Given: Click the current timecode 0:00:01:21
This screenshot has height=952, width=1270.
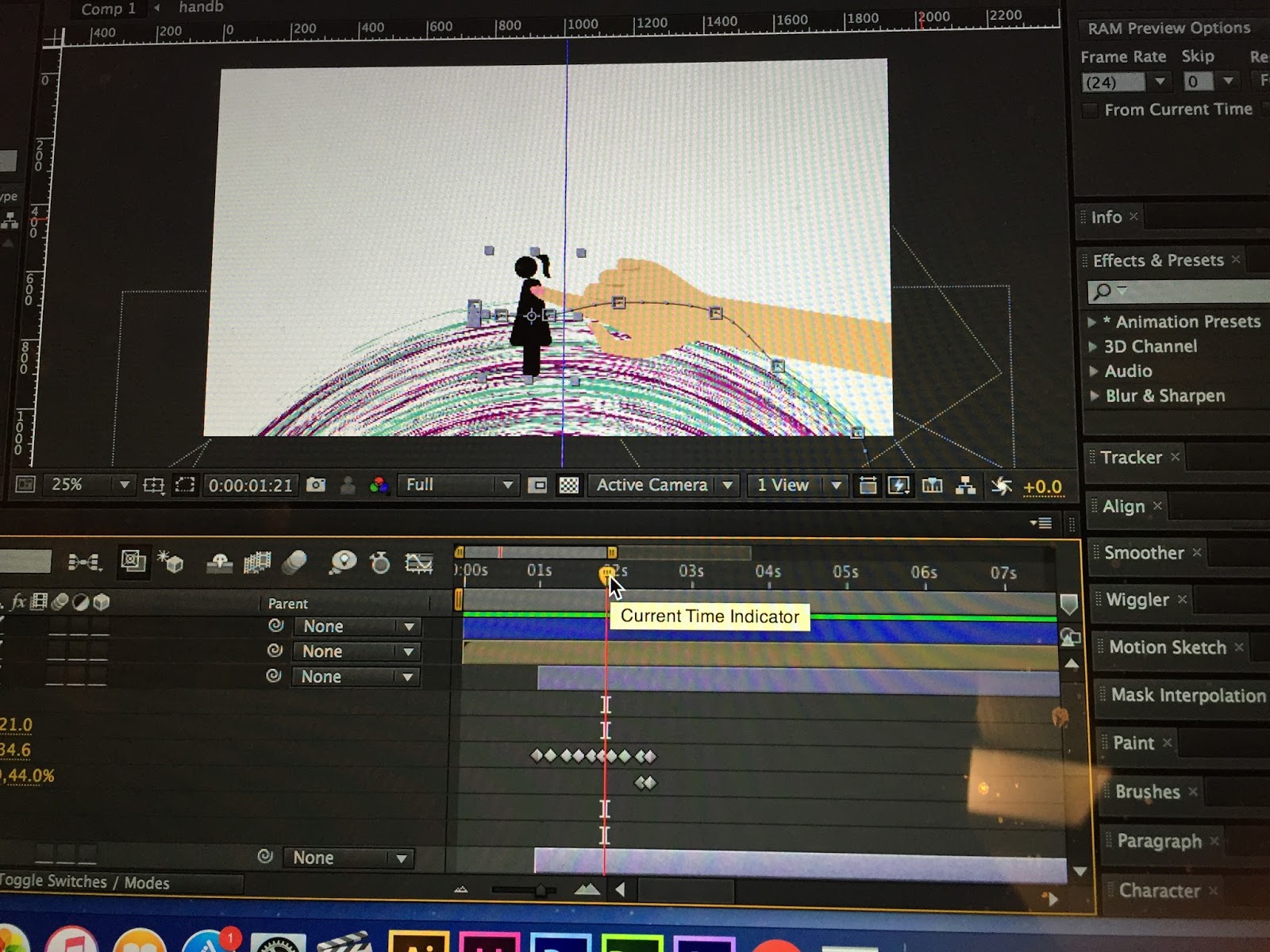Looking at the screenshot, I should pos(250,485).
